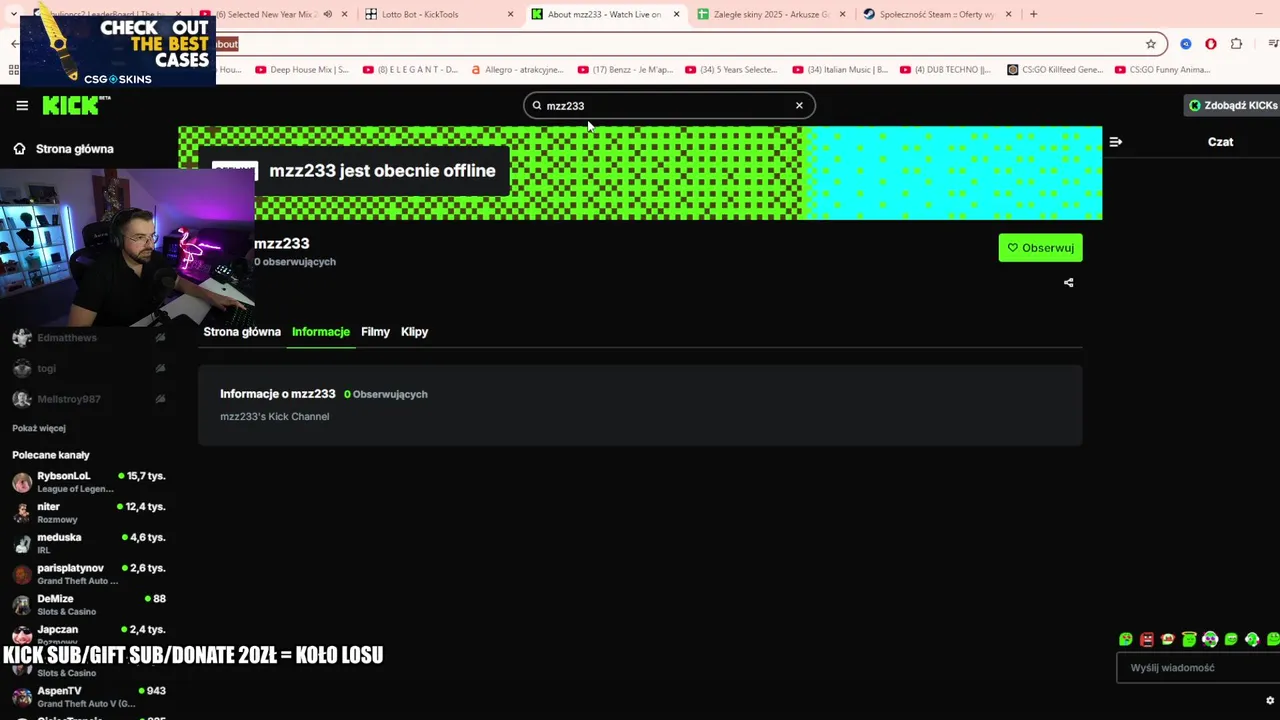The height and width of the screenshot is (720, 1280).
Task: Switch to the Klipy tab
Action: (414, 332)
